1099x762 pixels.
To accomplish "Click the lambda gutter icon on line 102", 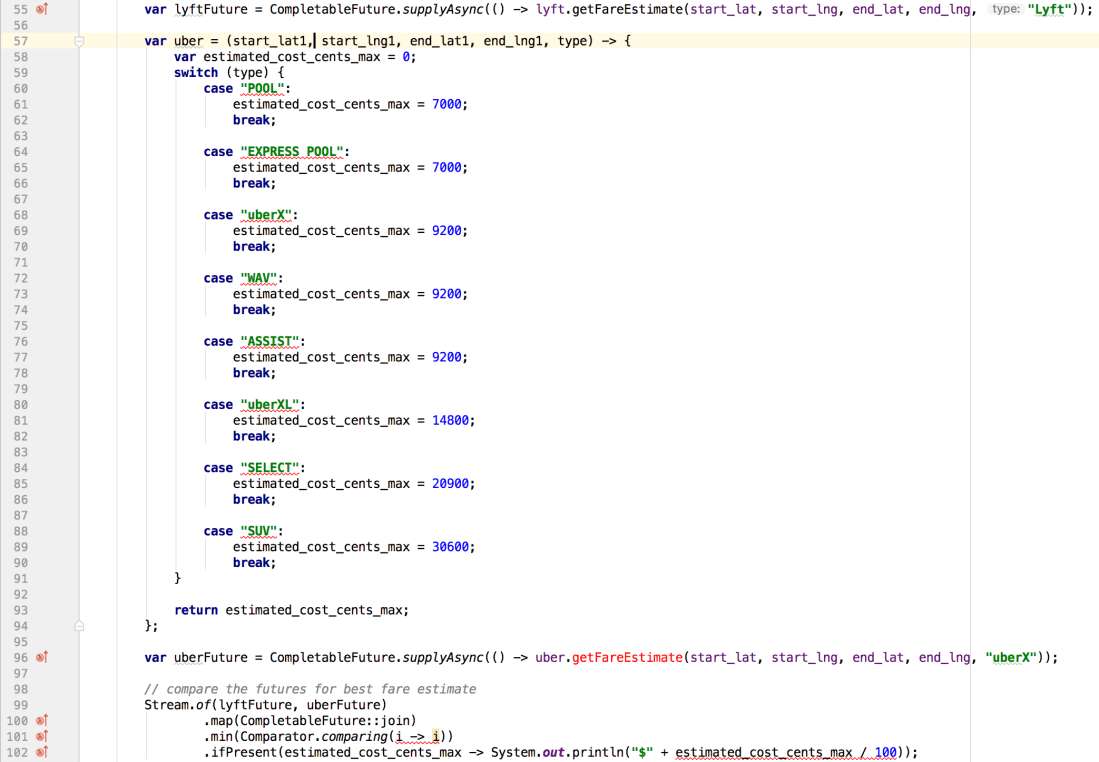I will pos(42,752).
